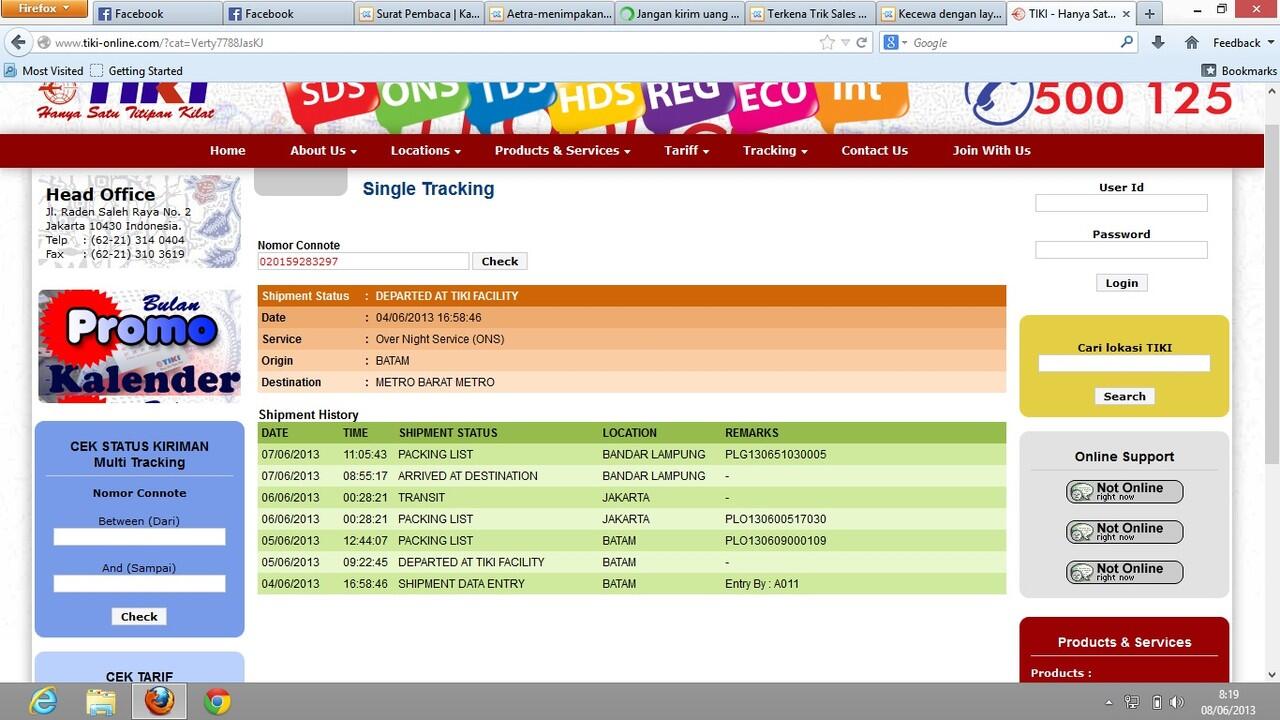Expand the Products & Services menu

(x=562, y=151)
